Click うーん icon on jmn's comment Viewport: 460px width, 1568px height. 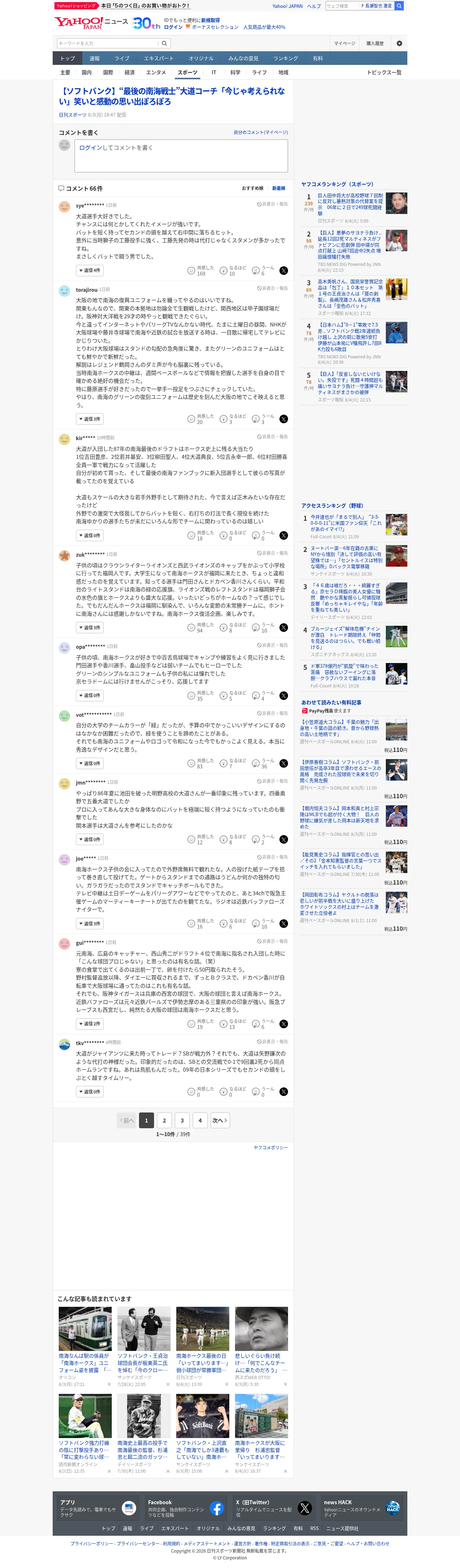click(x=255, y=839)
